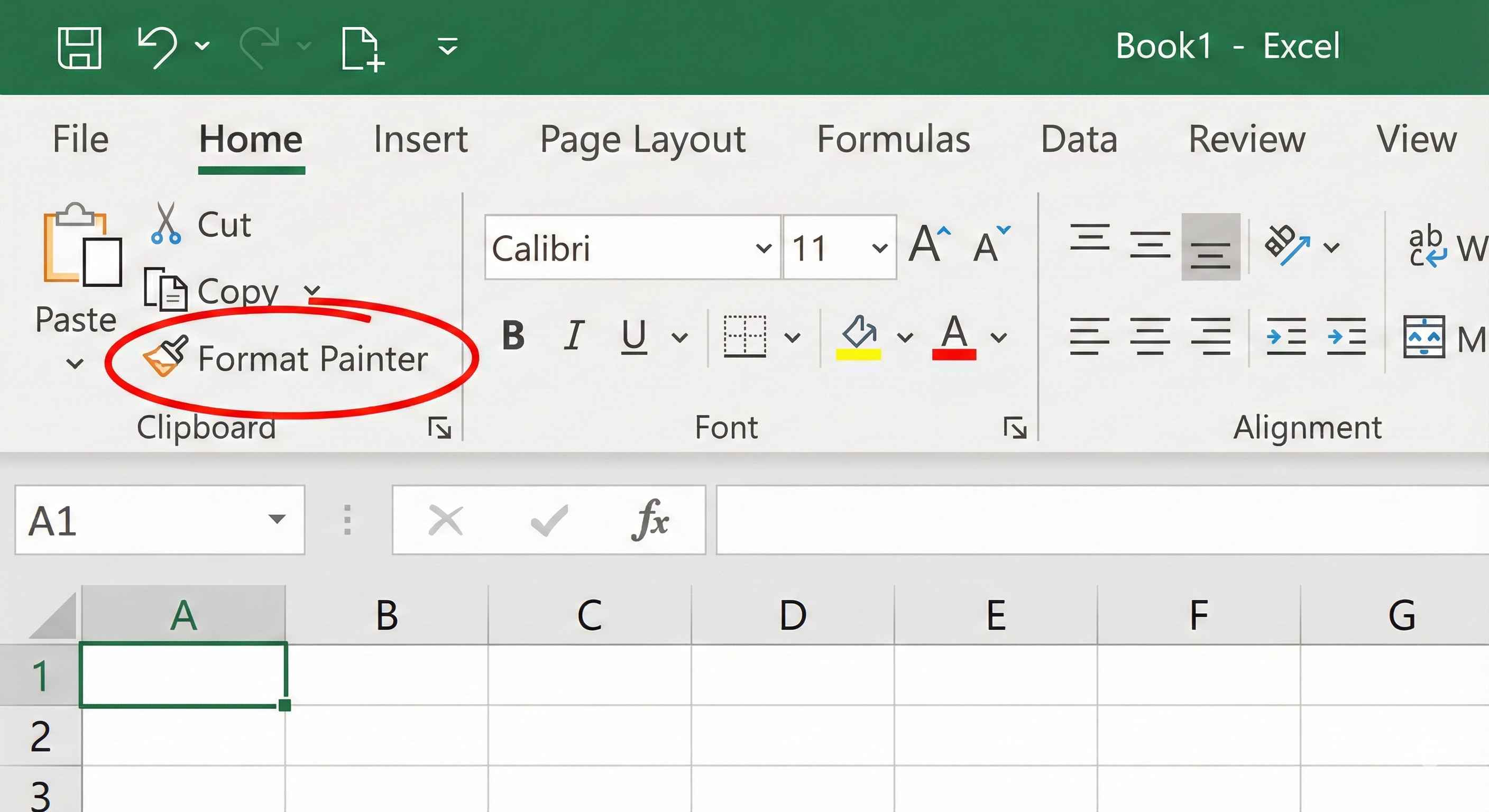The height and width of the screenshot is (812, 1489).
Task: Click the Merge & Center icon
Action: (x=1423, y=337)
